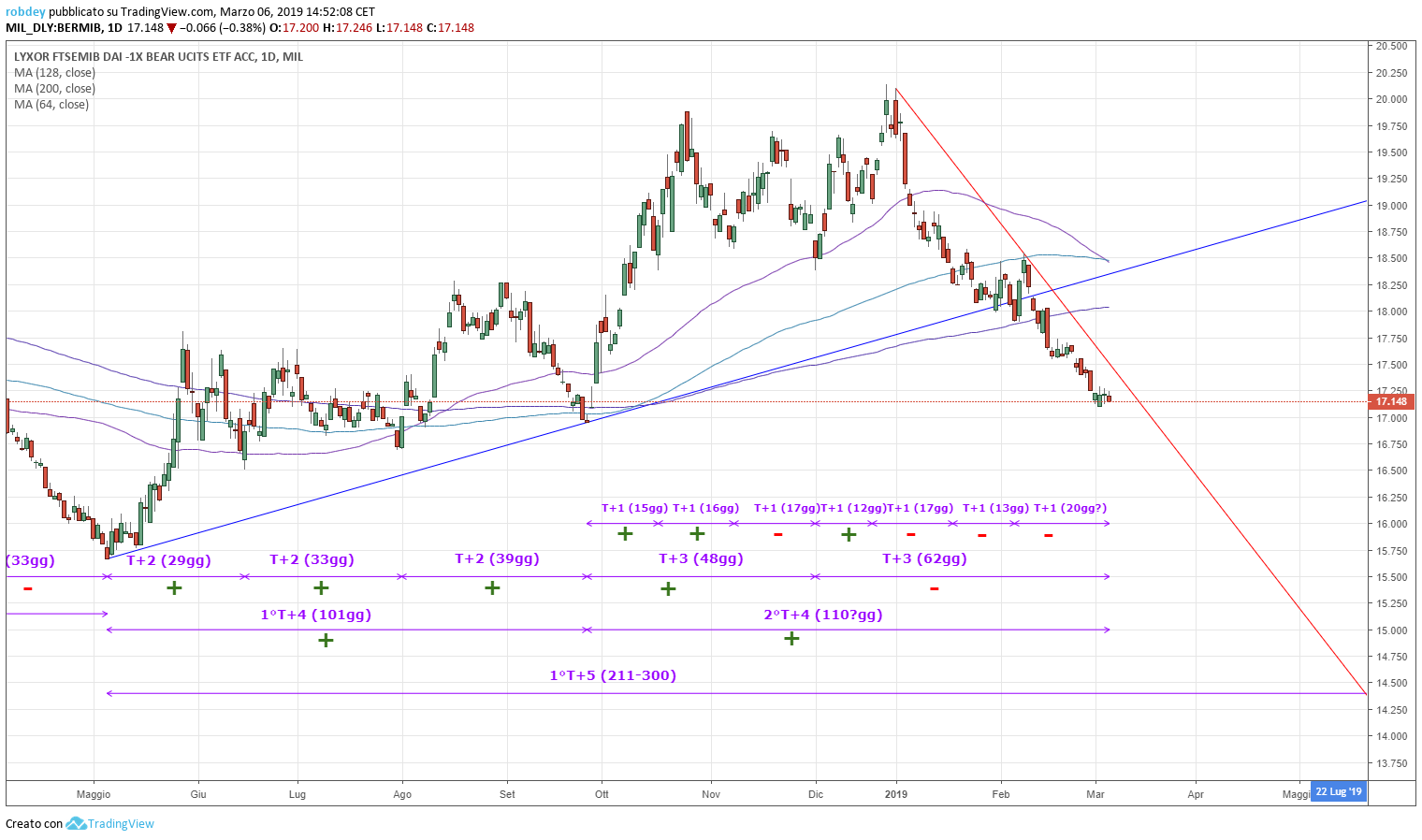
Task: Select the 'T+1 (16gg)' cycle label
Action: (x=705, y=508)
